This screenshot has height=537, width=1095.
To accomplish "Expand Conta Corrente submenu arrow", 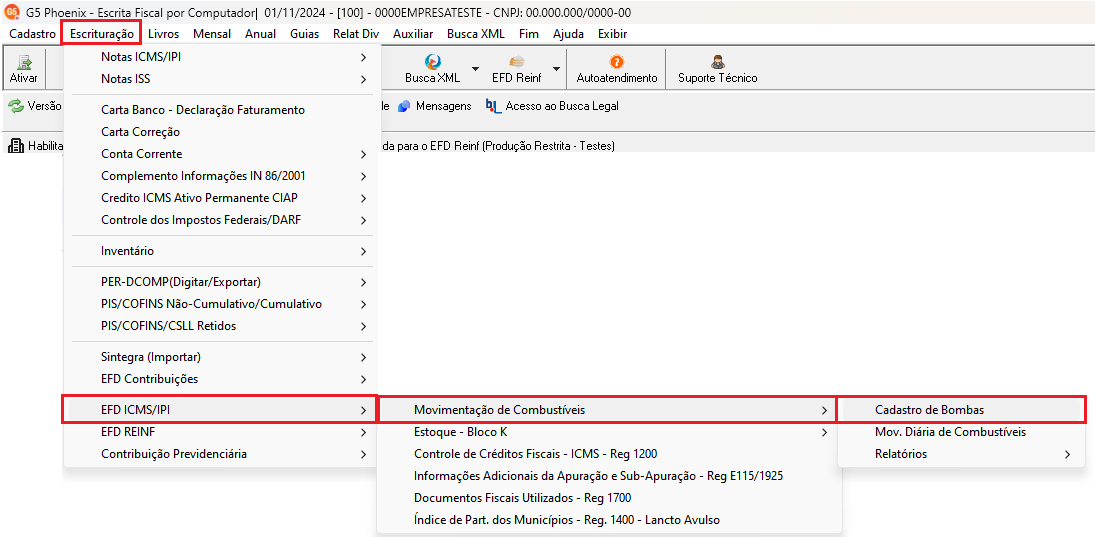I will click(x=363, y=154).
